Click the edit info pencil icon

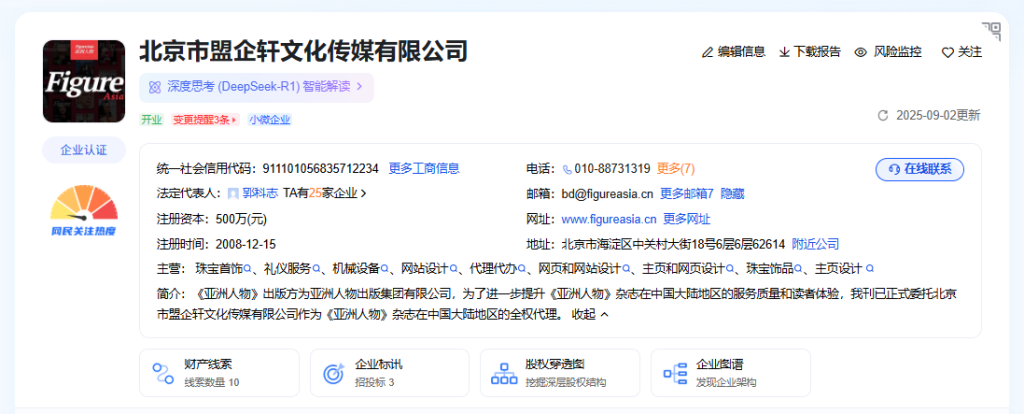pyautogui.click(x=708, y=52)
